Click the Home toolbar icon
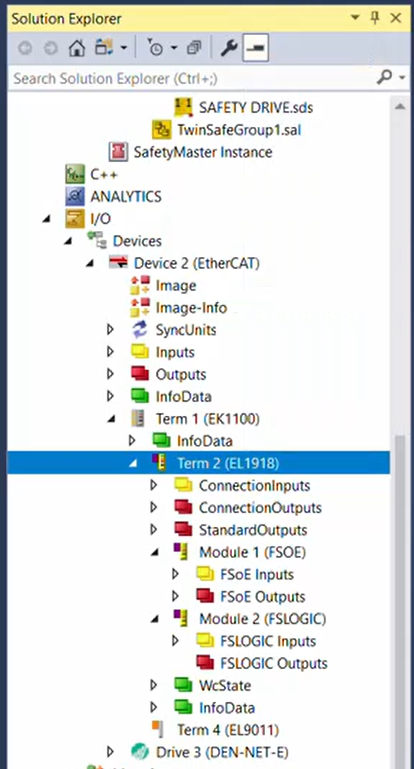The image size is (414, 769). point(77,49)
